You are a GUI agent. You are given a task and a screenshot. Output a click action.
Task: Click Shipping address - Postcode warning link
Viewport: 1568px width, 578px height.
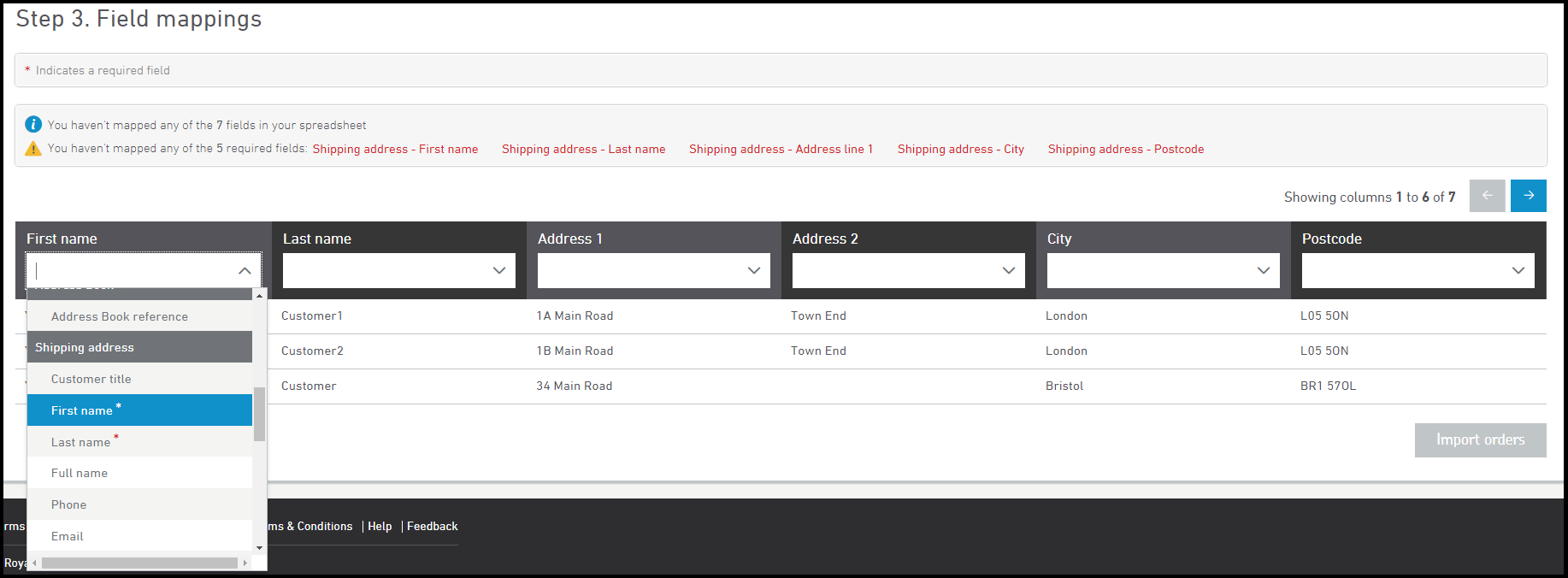click(1126, 149)
